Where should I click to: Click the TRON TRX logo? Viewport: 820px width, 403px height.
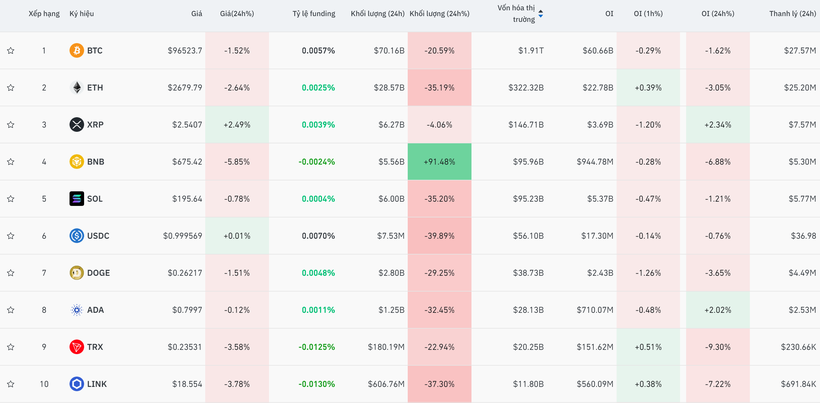pos(76,347)
